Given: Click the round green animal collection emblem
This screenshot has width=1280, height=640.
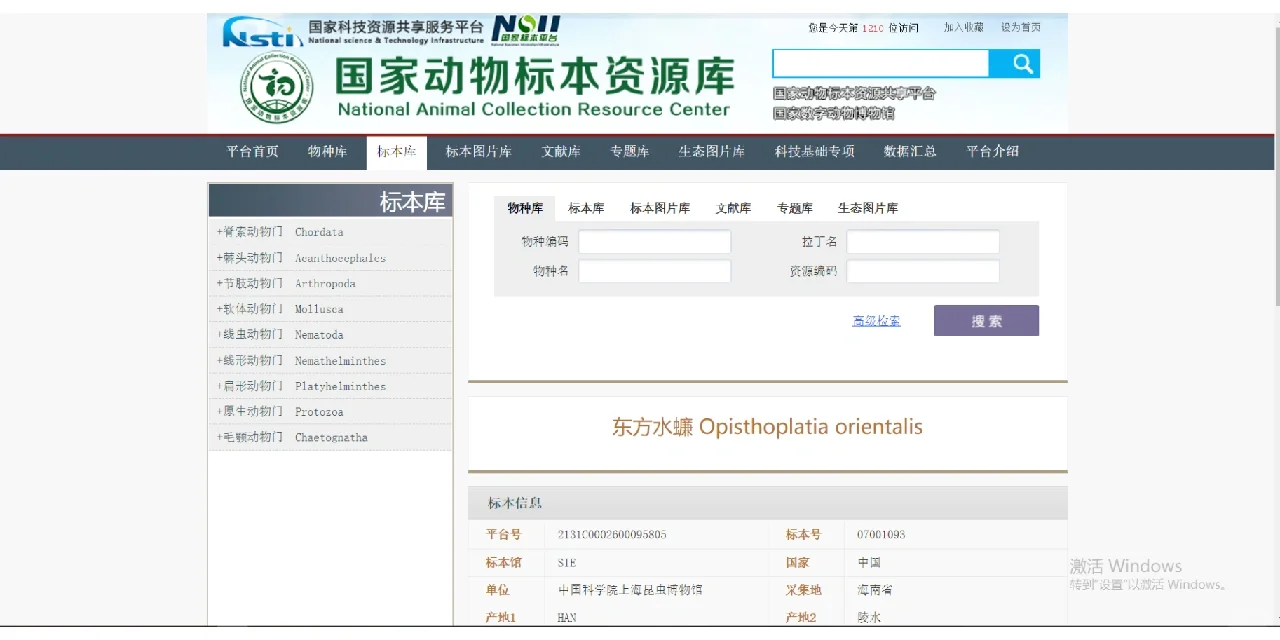Looking at the screenshot, I should coord(277,87).
